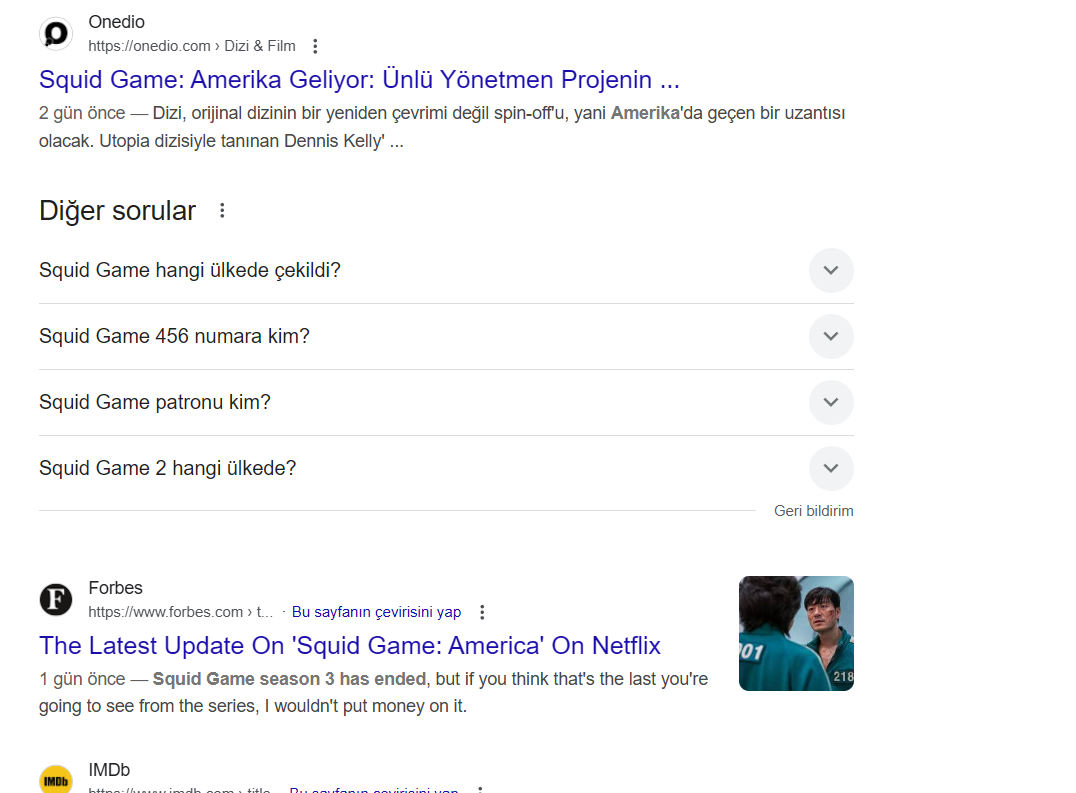The height and width of the screenshot is (793, 1076).
Task: Expand 'Squid Game hangi ülkede çekildi?' question
Action: click(831, 270)
